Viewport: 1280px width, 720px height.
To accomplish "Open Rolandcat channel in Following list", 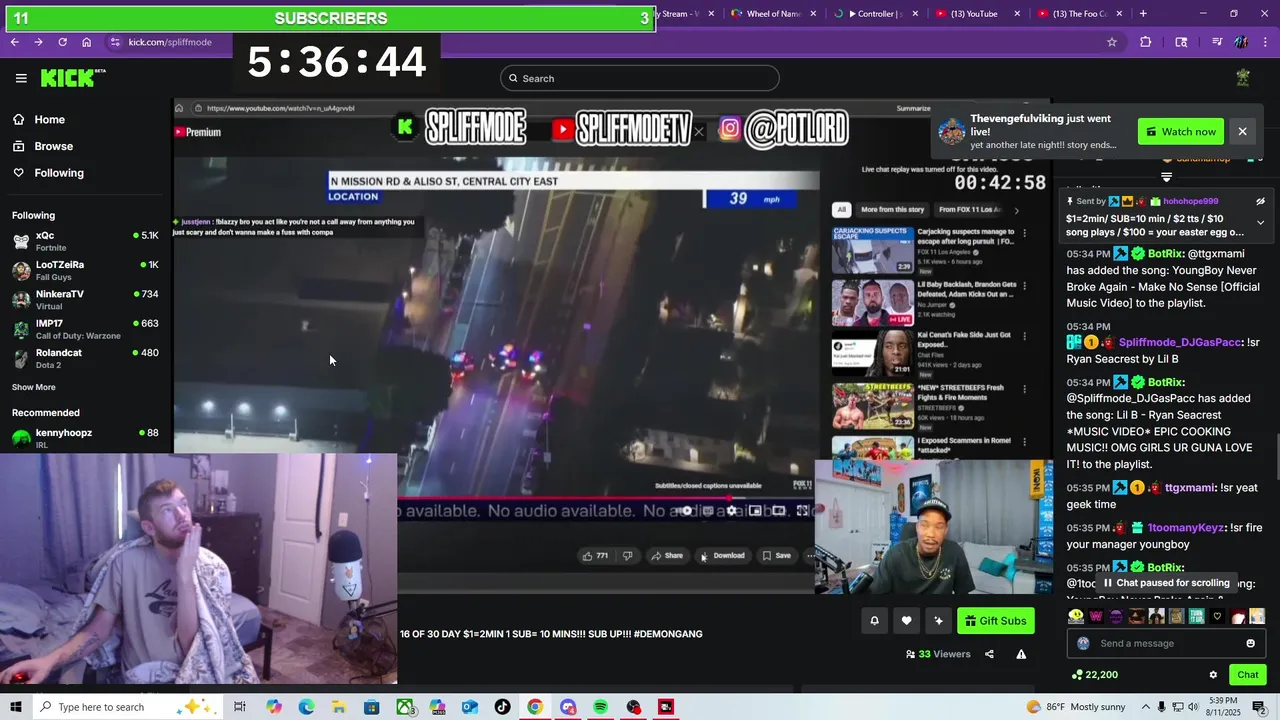I will [85, 358].
